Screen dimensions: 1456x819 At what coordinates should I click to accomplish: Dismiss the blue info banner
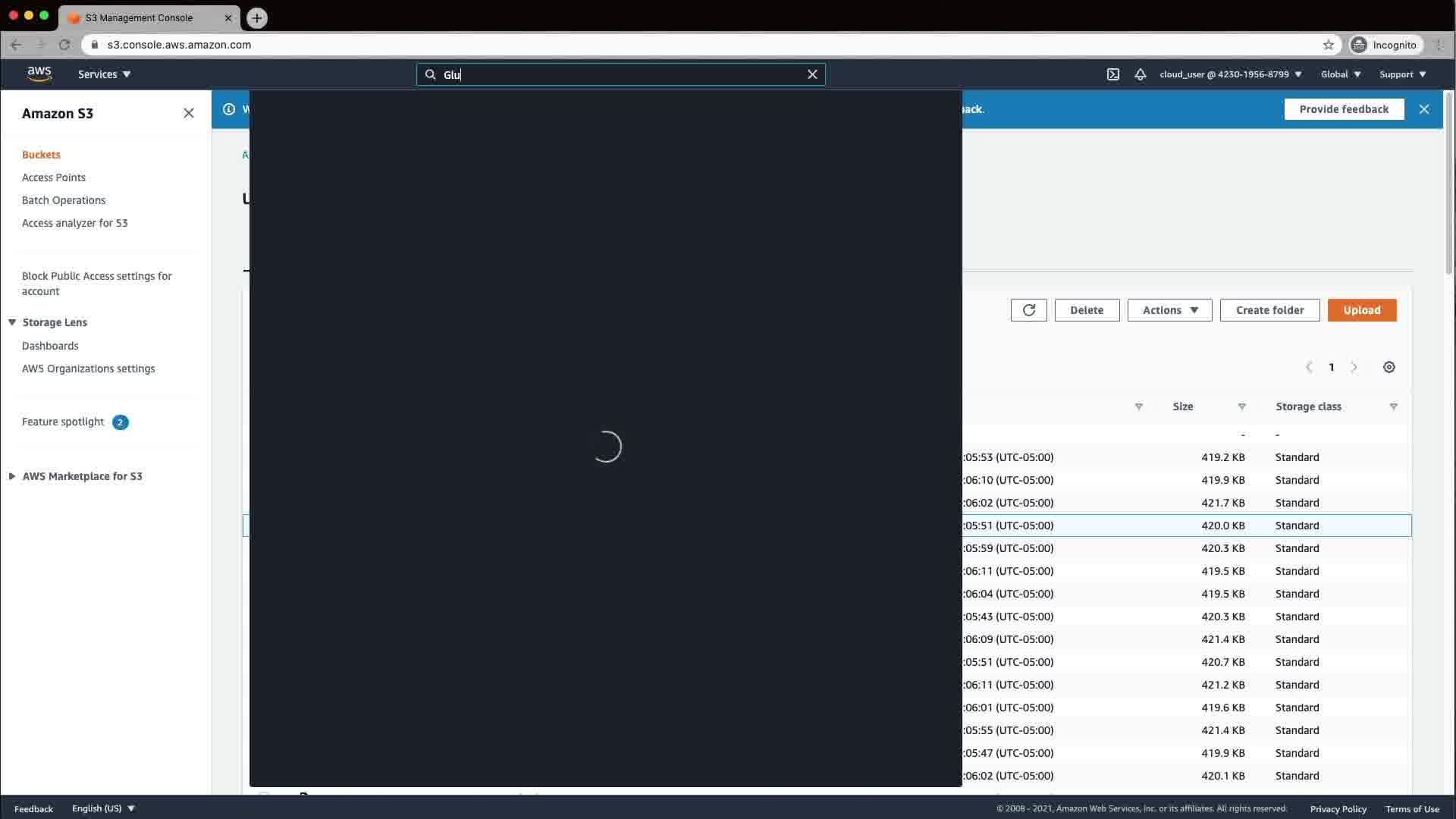coord(1423,109)
